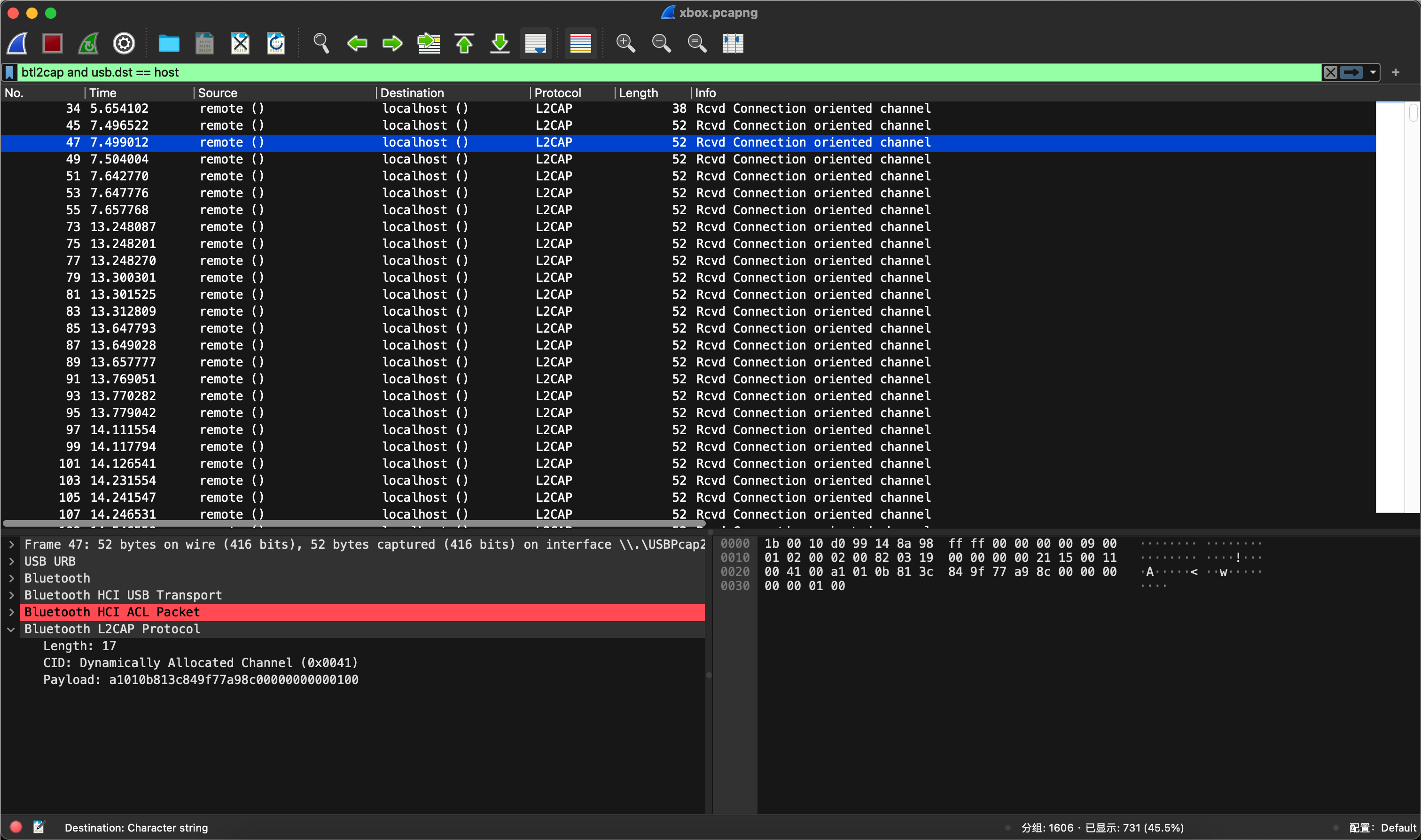This screenshot has height=840, width=1421.
Task: Open expert information red circle icon
Action: (x=16, y=827)
